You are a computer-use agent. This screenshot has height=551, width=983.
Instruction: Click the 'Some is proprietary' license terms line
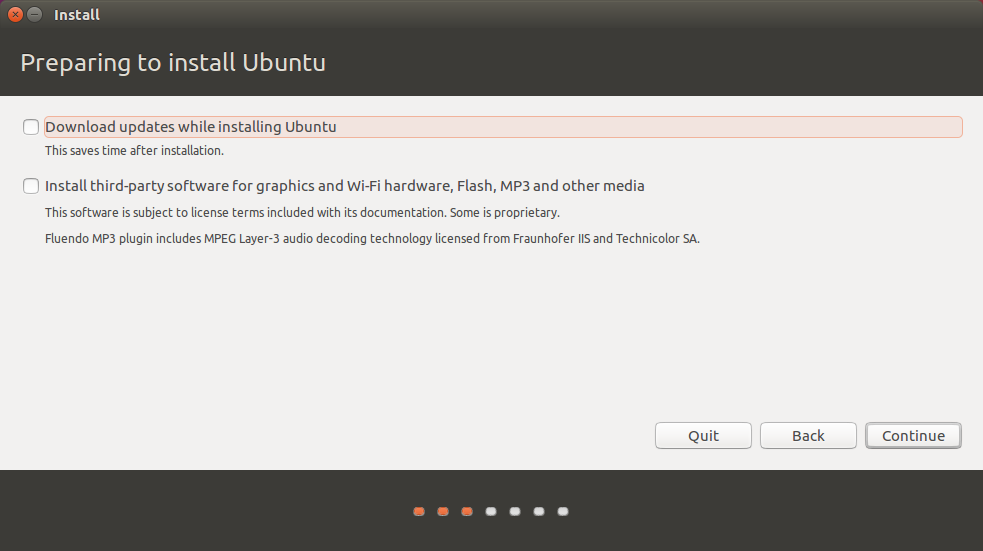(x=302, y=213)
